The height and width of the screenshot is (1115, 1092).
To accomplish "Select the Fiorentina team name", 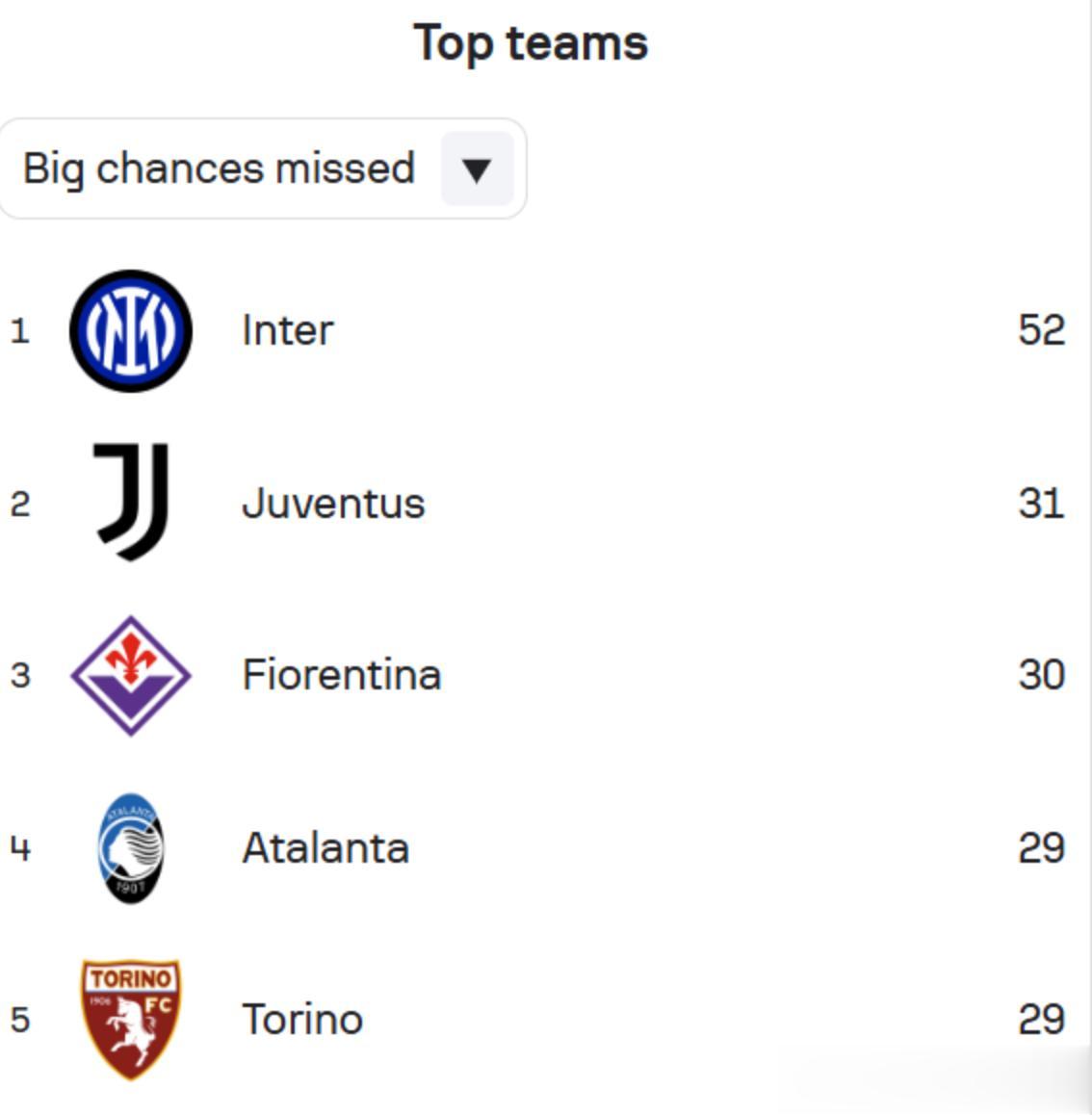I will tap(342, 675).
